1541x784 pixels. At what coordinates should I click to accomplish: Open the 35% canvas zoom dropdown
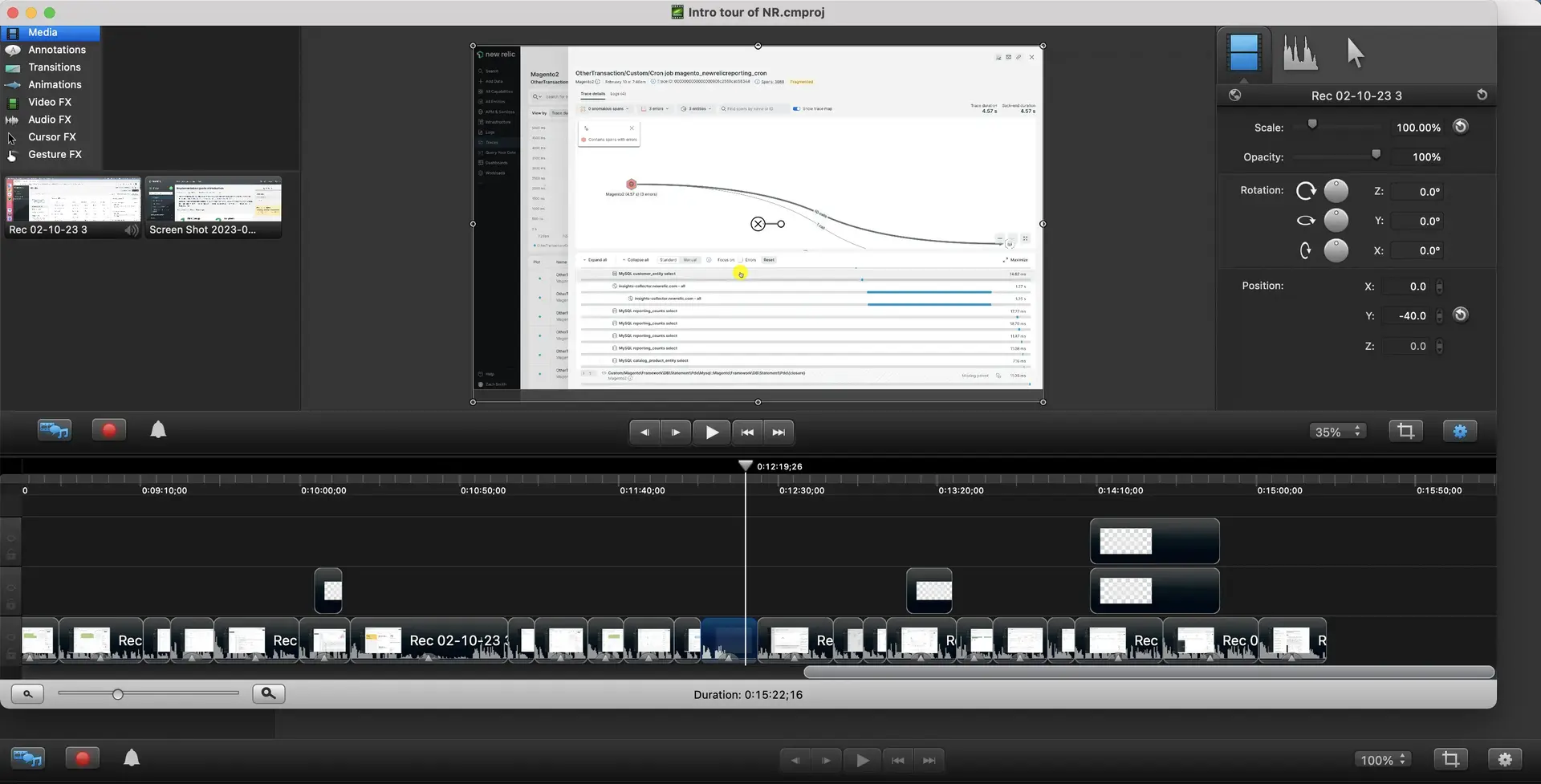(x=1337, y=432)
